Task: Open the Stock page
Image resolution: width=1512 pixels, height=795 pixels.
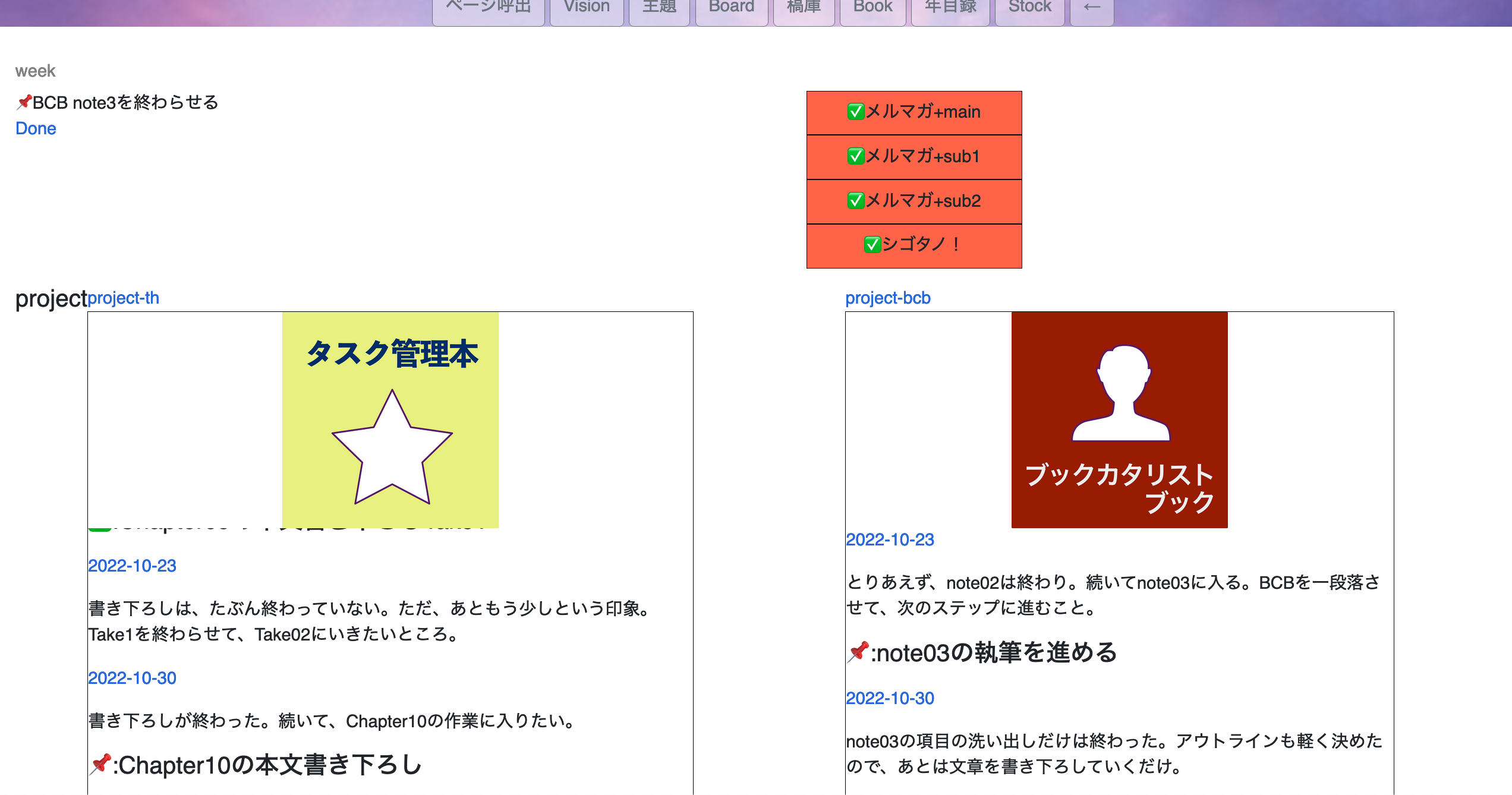Action: pyautogui.click(x=1029, y=7)
